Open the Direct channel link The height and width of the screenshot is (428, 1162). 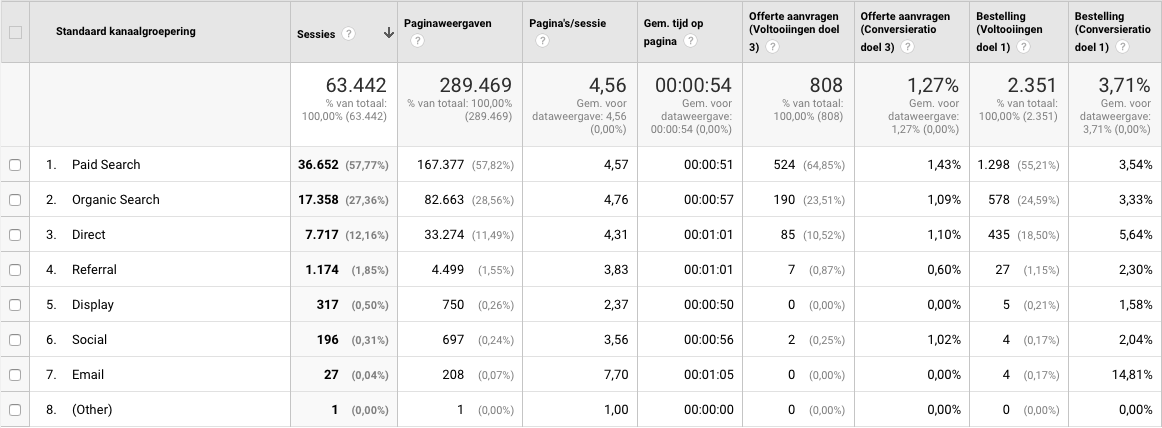coord(88,235)
